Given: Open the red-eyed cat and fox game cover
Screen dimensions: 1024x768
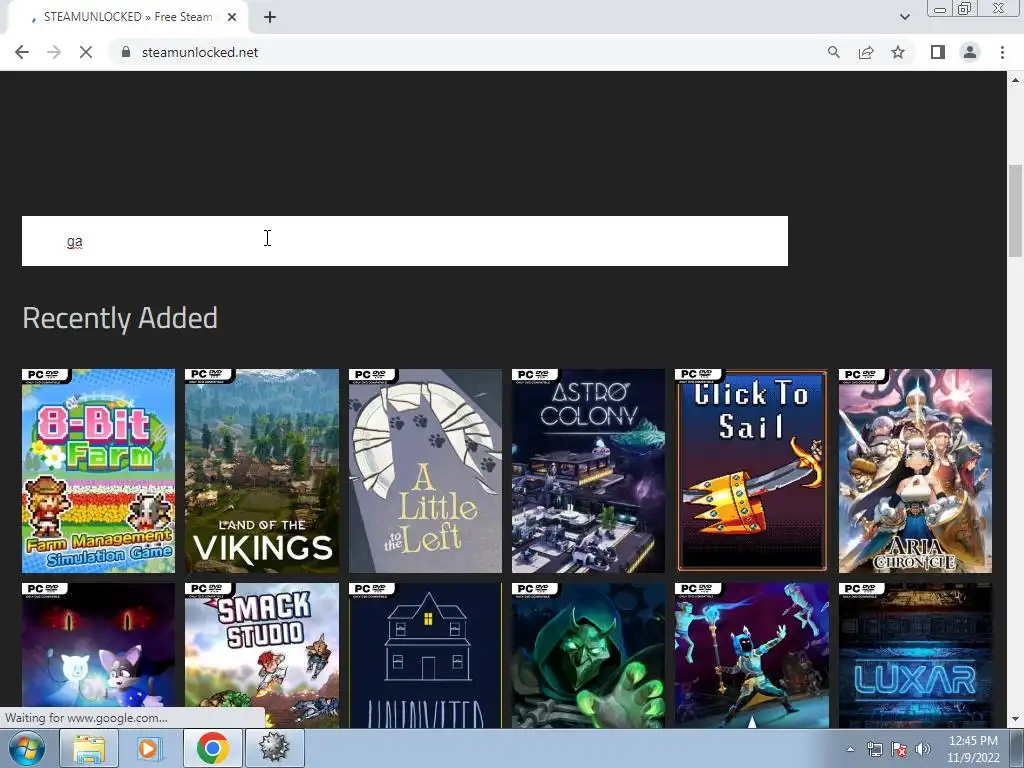Looking at the screenshot, I should [99, 655].
